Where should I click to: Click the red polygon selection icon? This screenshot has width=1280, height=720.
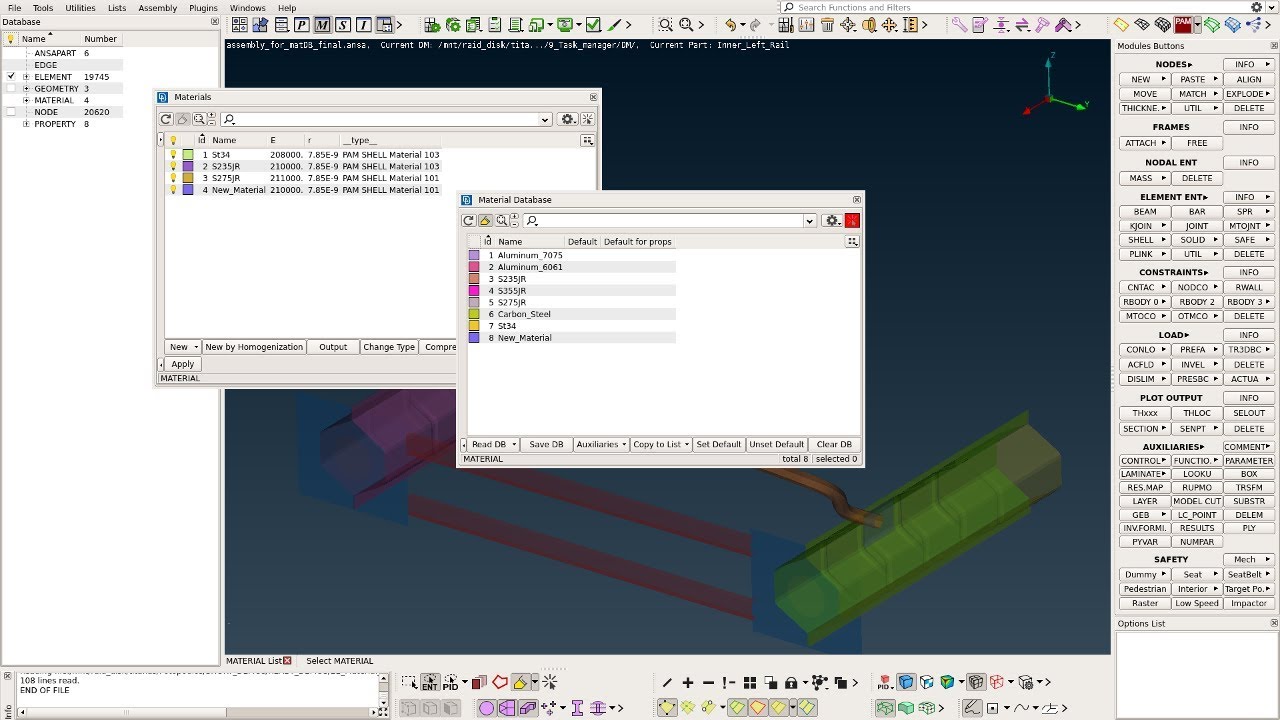[x=500, y=683]
